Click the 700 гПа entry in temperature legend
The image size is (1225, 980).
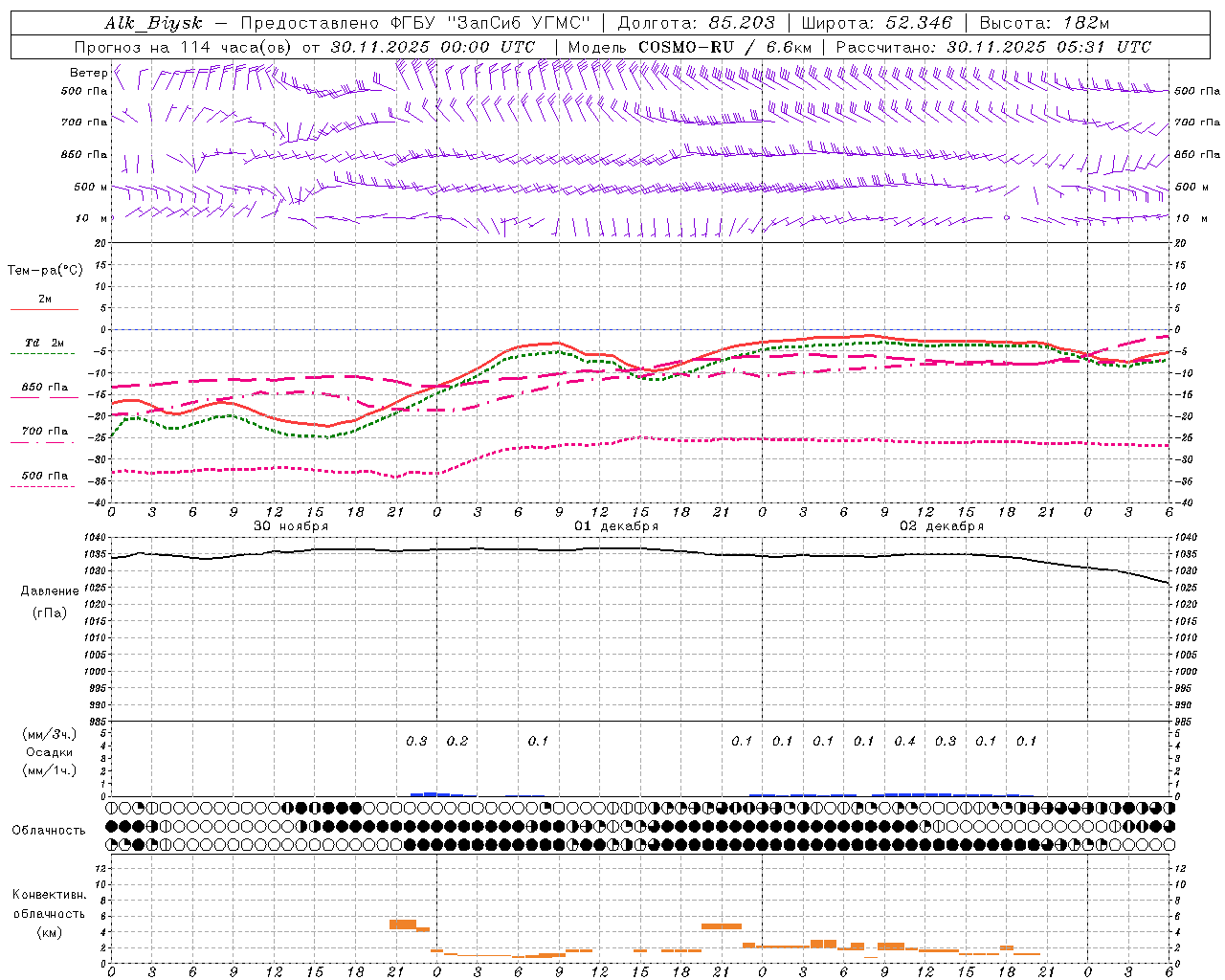click(45, 431)
